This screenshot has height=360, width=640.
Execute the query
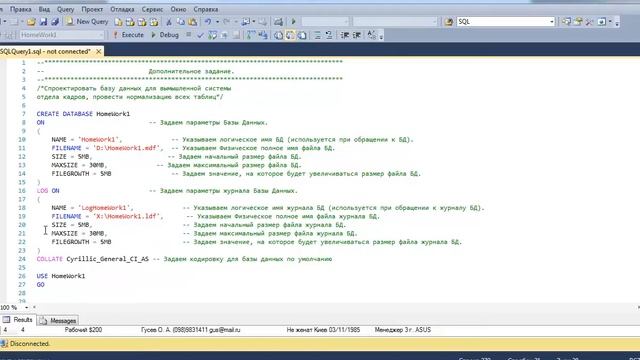129,35
